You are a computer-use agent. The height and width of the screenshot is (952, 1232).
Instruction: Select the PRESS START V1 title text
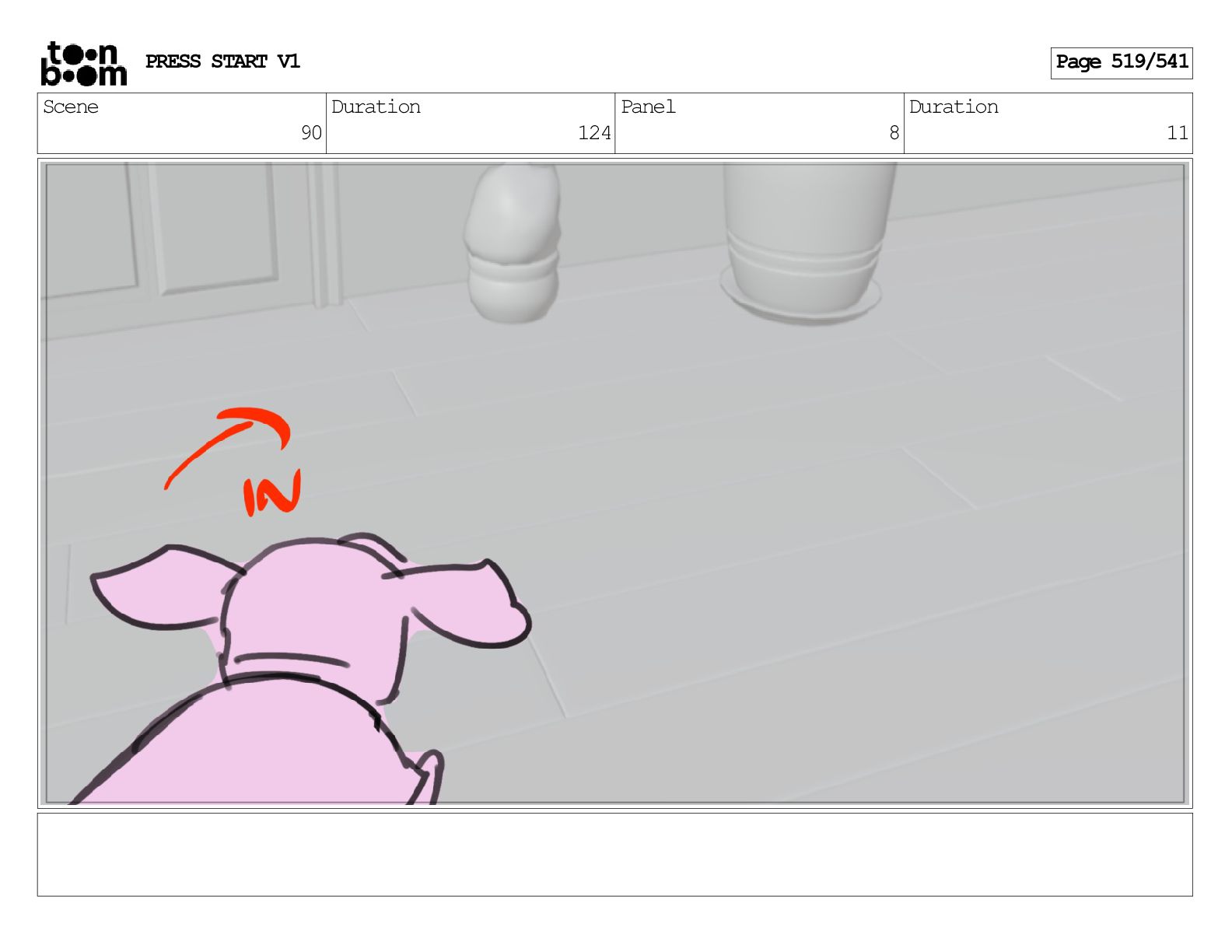click(222, 61)
